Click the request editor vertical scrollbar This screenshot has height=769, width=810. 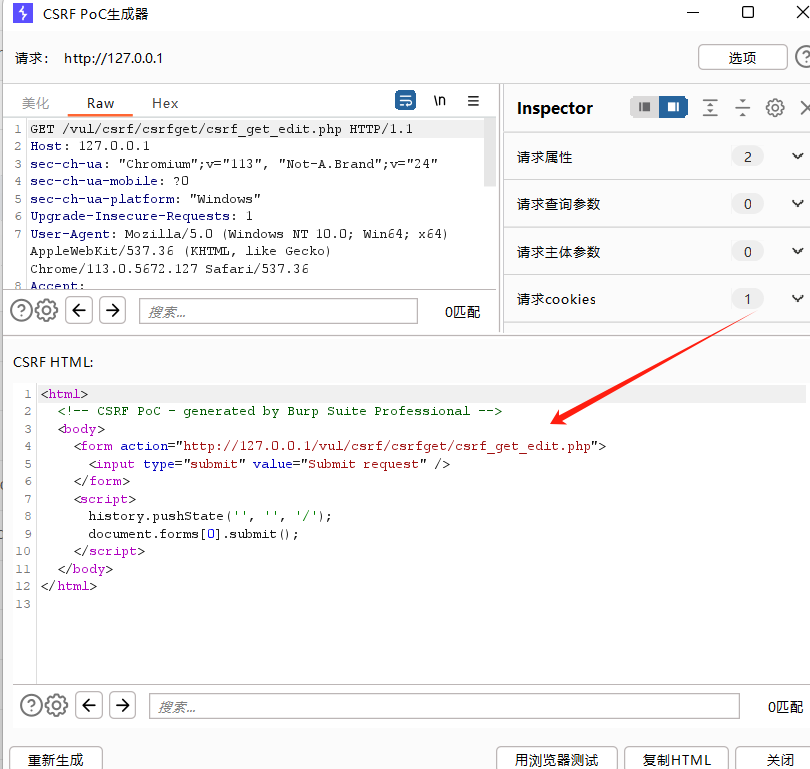(489, 152)
